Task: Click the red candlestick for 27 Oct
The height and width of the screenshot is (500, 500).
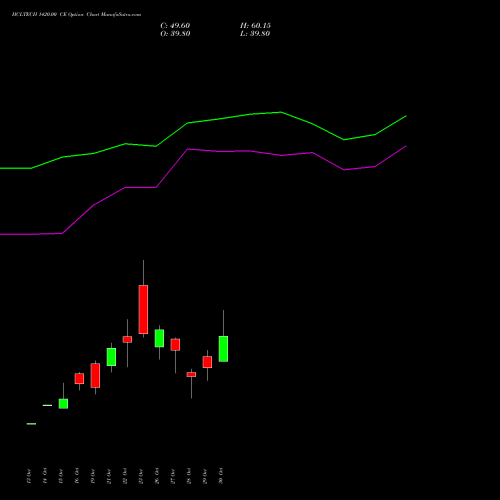Action: click(175, 345)
